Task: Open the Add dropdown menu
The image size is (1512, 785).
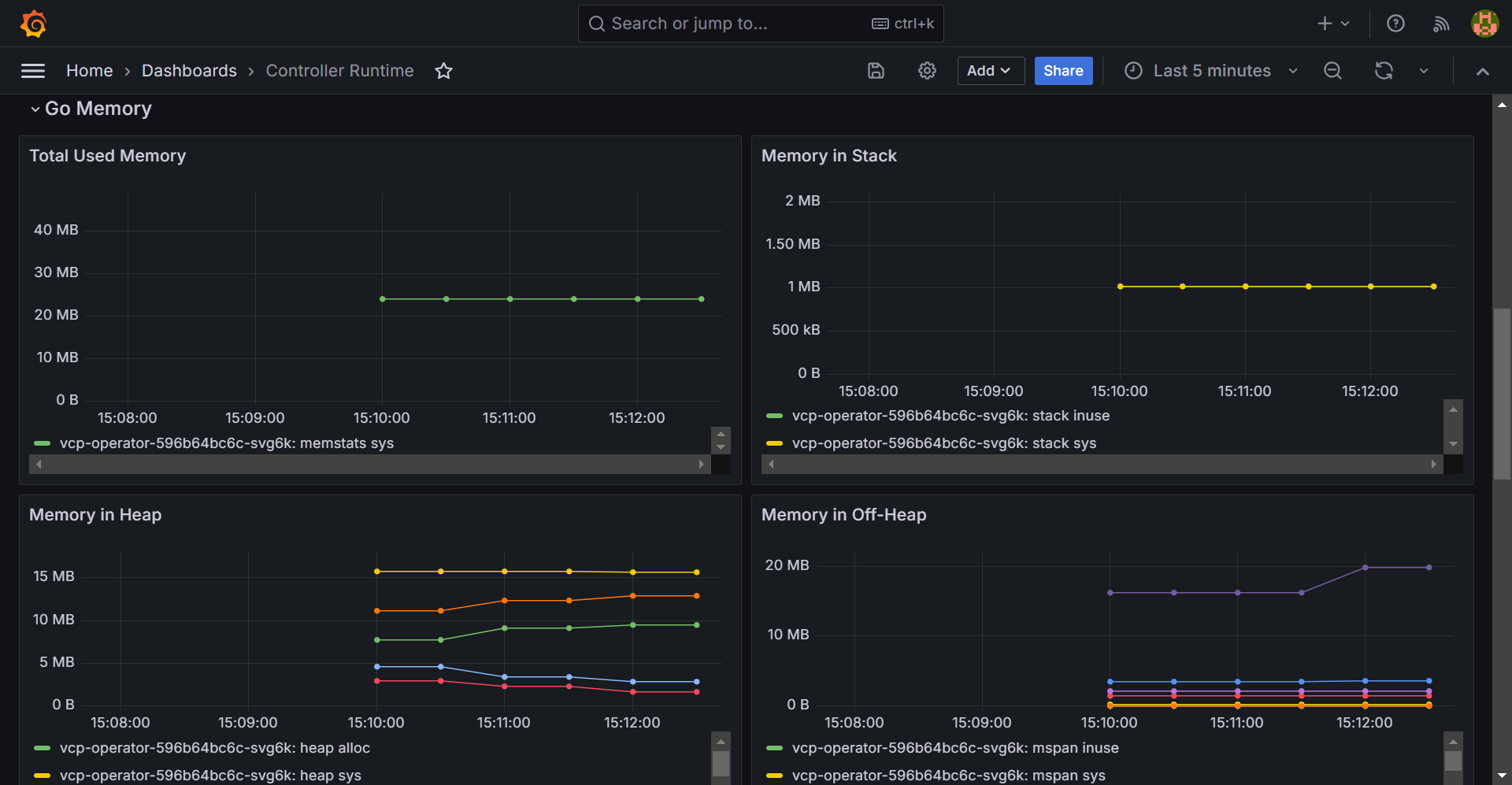Action: pyautogui.click(x=991, y=71)
